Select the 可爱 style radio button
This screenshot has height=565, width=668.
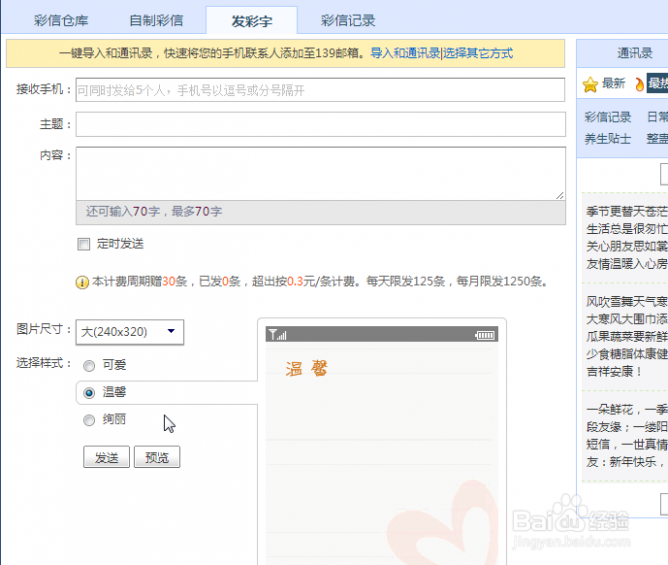(89, 366)
